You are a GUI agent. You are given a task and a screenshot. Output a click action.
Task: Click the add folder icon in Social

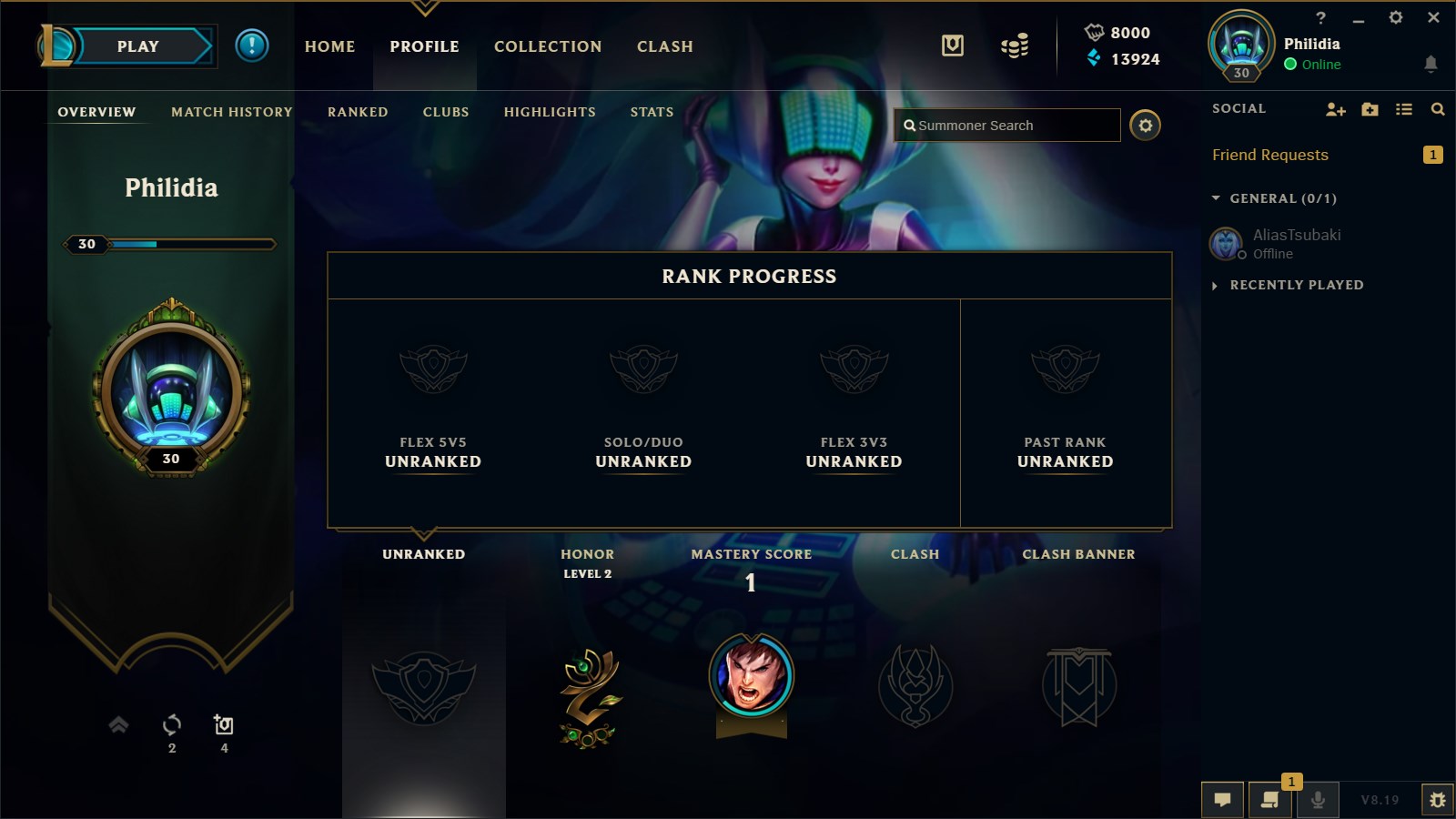(1370, 109)
